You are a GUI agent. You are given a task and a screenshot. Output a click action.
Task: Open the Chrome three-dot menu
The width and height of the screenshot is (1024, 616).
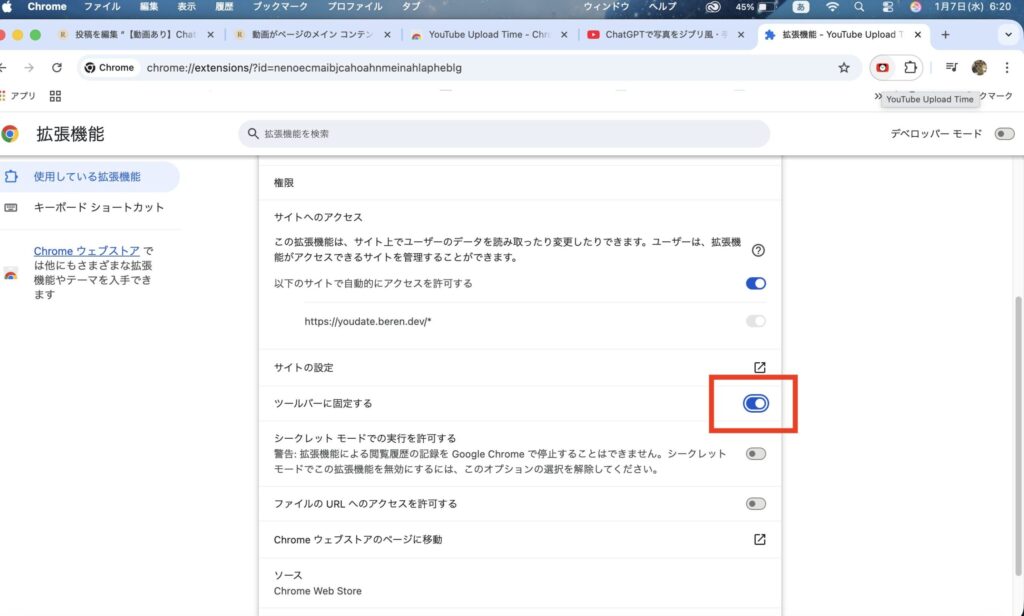[1007, 68]
